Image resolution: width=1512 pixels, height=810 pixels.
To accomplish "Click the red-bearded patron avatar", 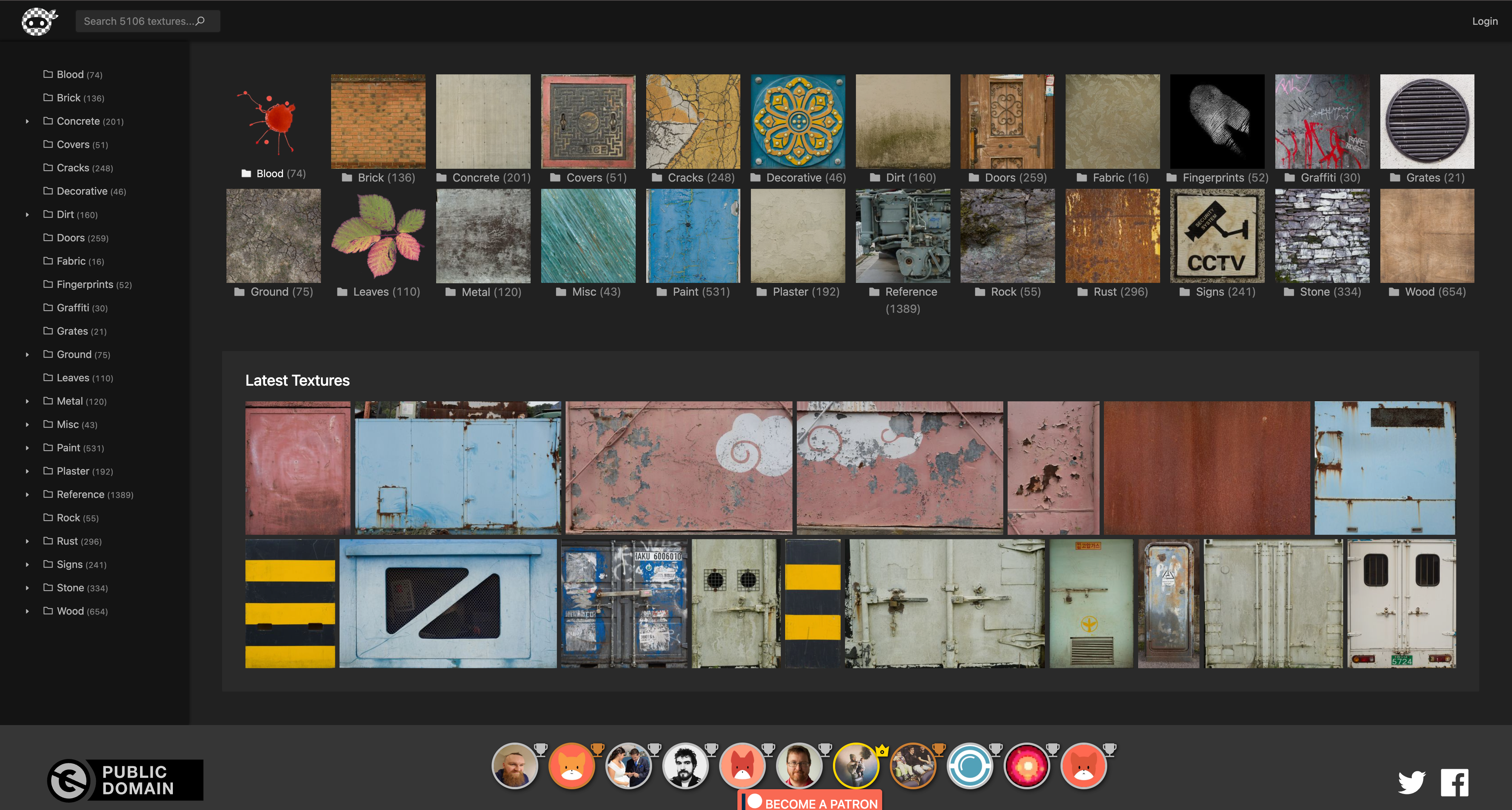I will point(515,766).
